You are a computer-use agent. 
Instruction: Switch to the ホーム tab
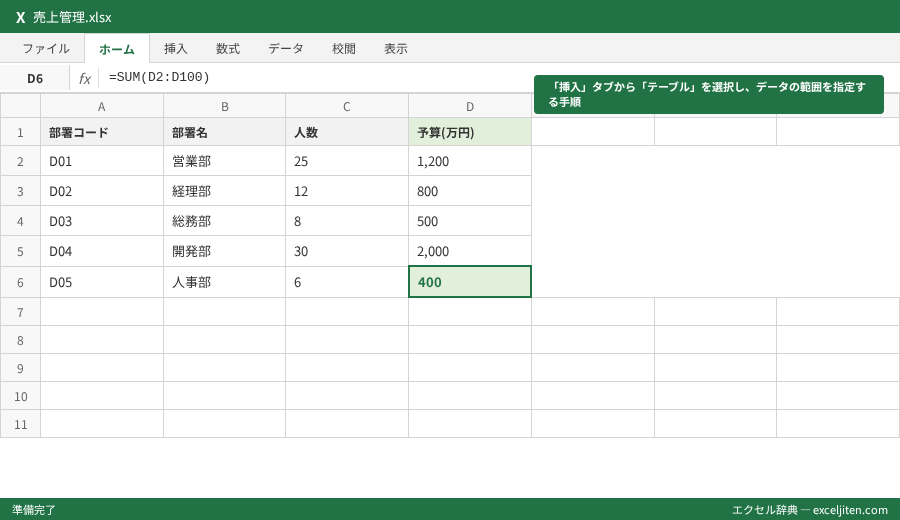pyautogui.click(x=117, y=49)
